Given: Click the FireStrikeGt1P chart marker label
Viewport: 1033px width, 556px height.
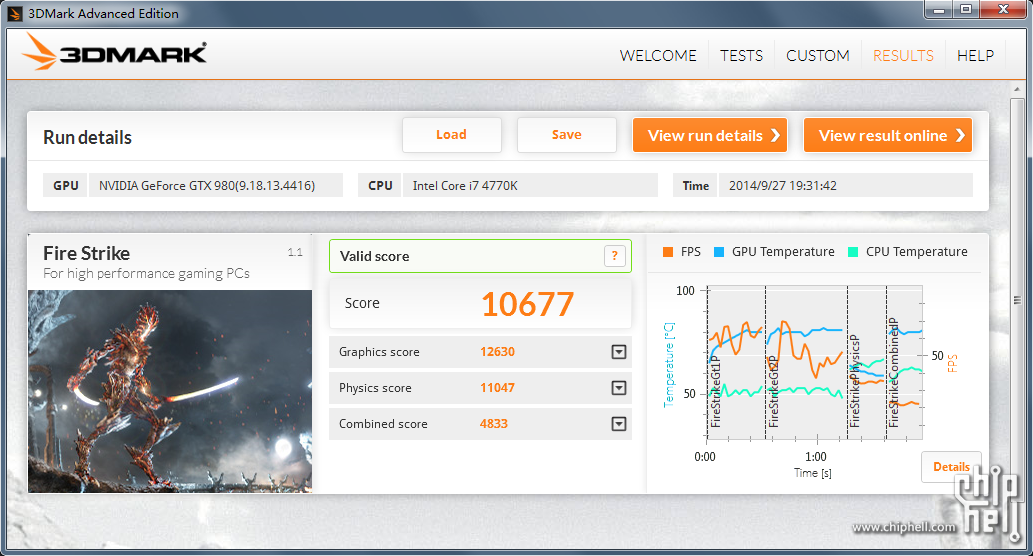Looking at the screenshot, I should 716,391.
